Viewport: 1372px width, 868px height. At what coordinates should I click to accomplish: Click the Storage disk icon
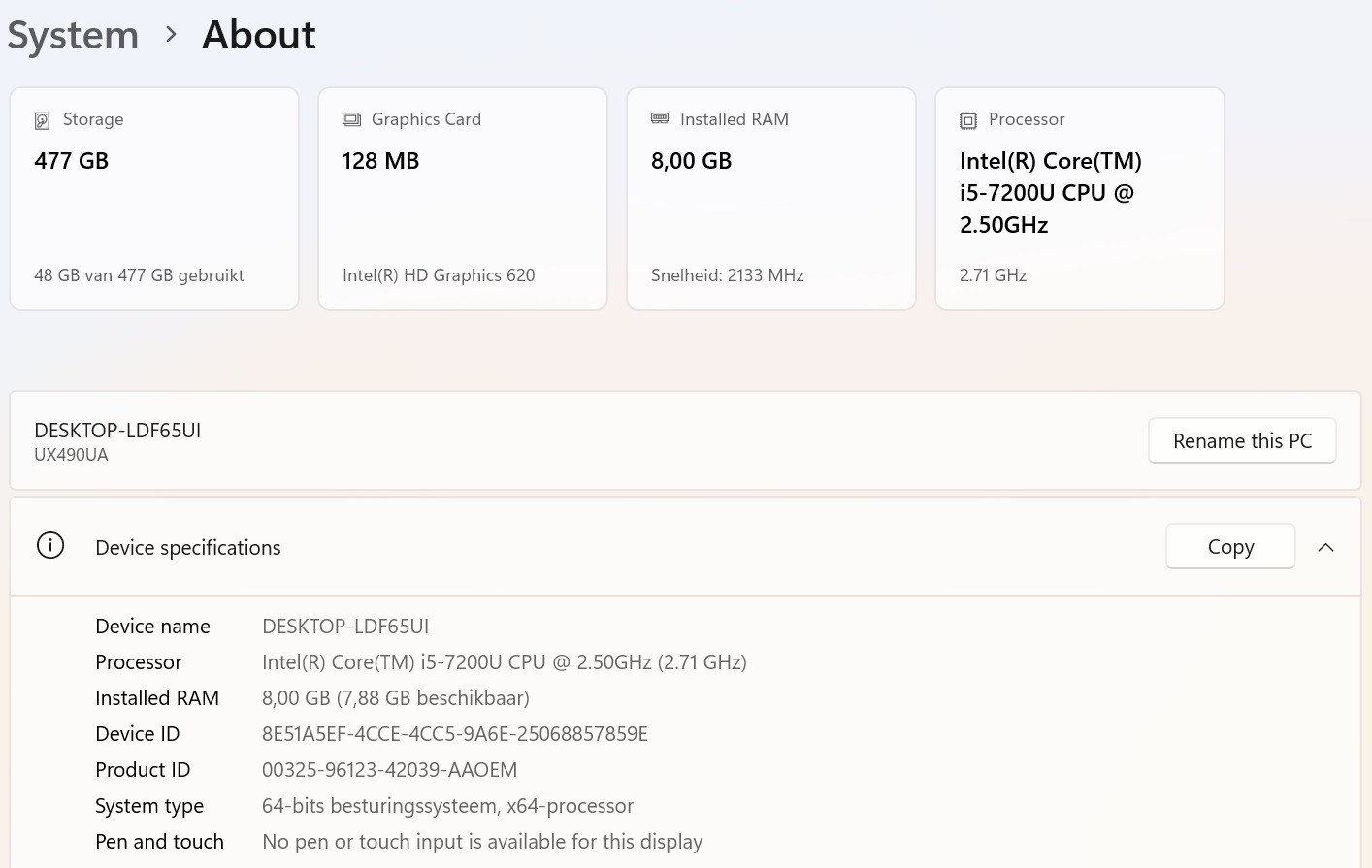pyautogui.click(x=43, y=120)
